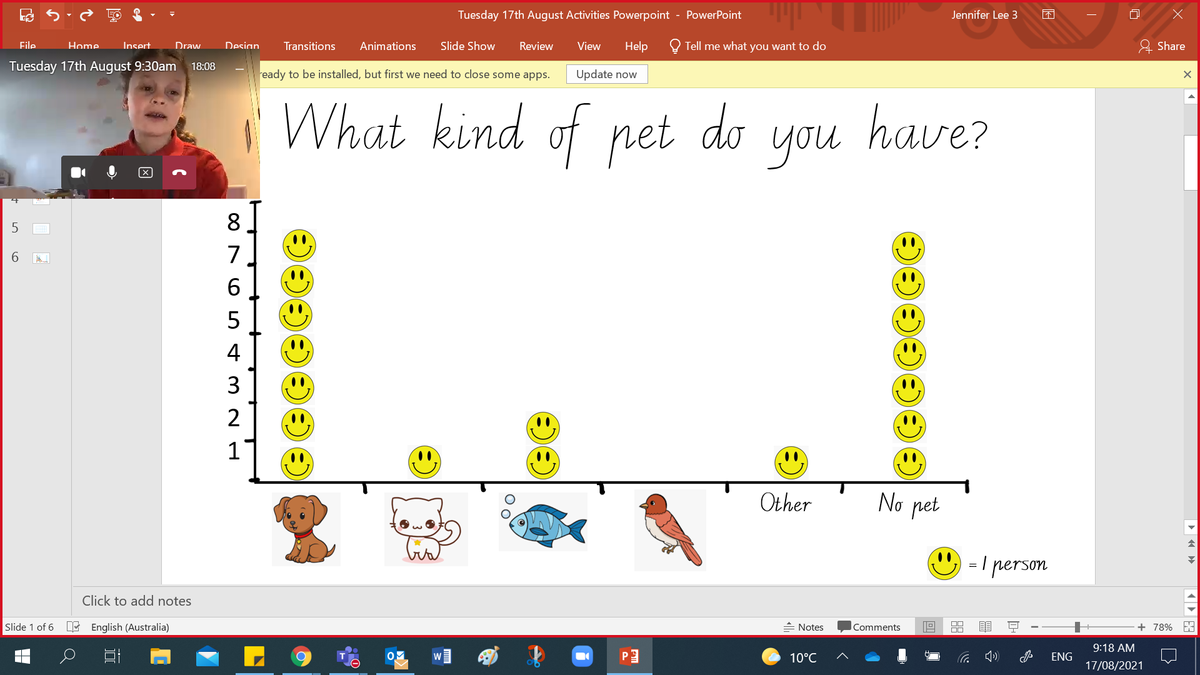
Task: Open Zoom from the taskbar
Action: tap(581, 656)
